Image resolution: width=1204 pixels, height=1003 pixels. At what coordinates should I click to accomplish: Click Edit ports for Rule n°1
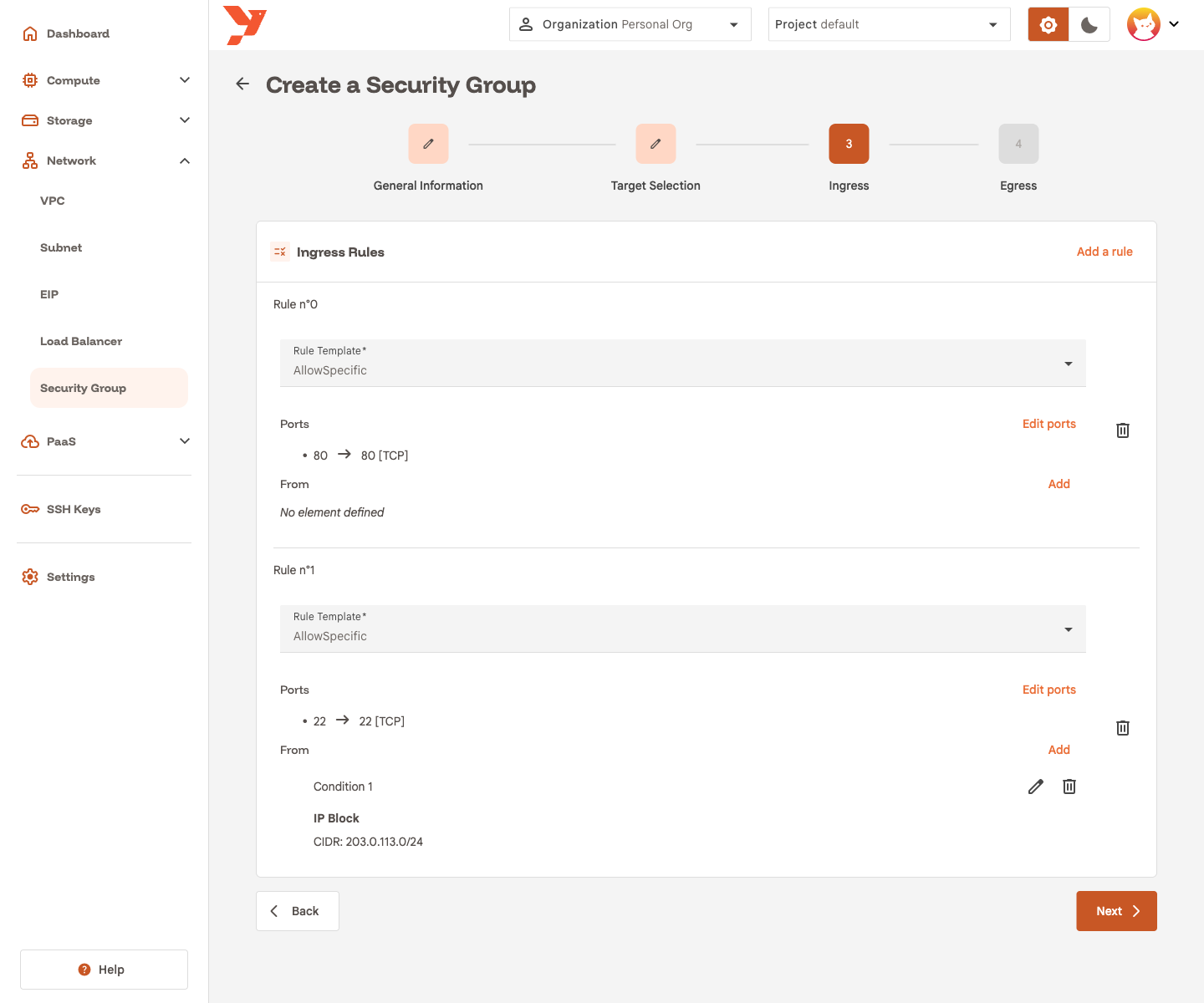(1049, 690)
